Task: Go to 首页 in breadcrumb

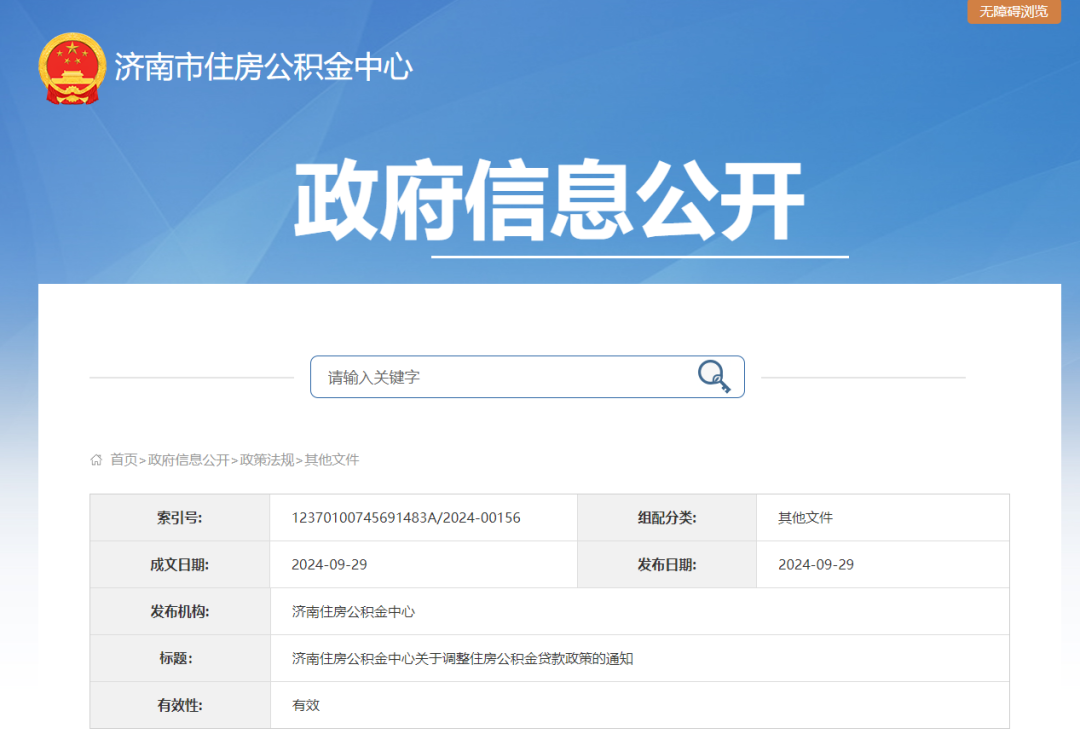Action: 124,460
